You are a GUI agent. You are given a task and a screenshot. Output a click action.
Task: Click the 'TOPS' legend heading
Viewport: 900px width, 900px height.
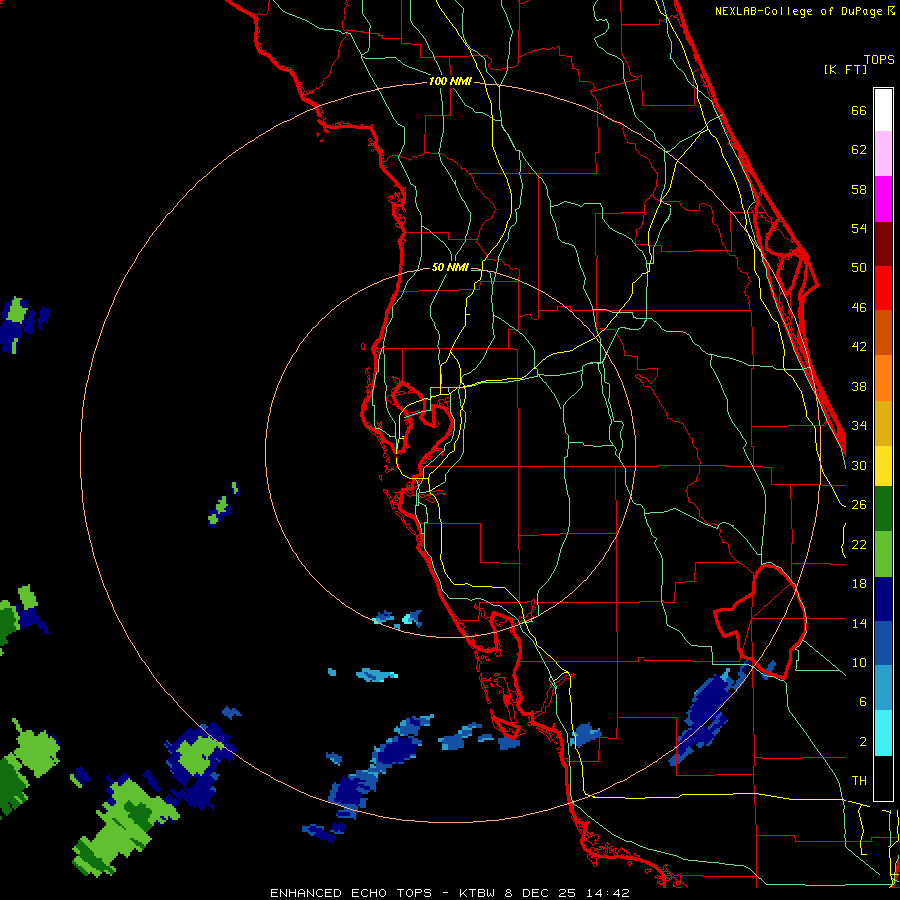pyautogui.click(x=879, y=59)
